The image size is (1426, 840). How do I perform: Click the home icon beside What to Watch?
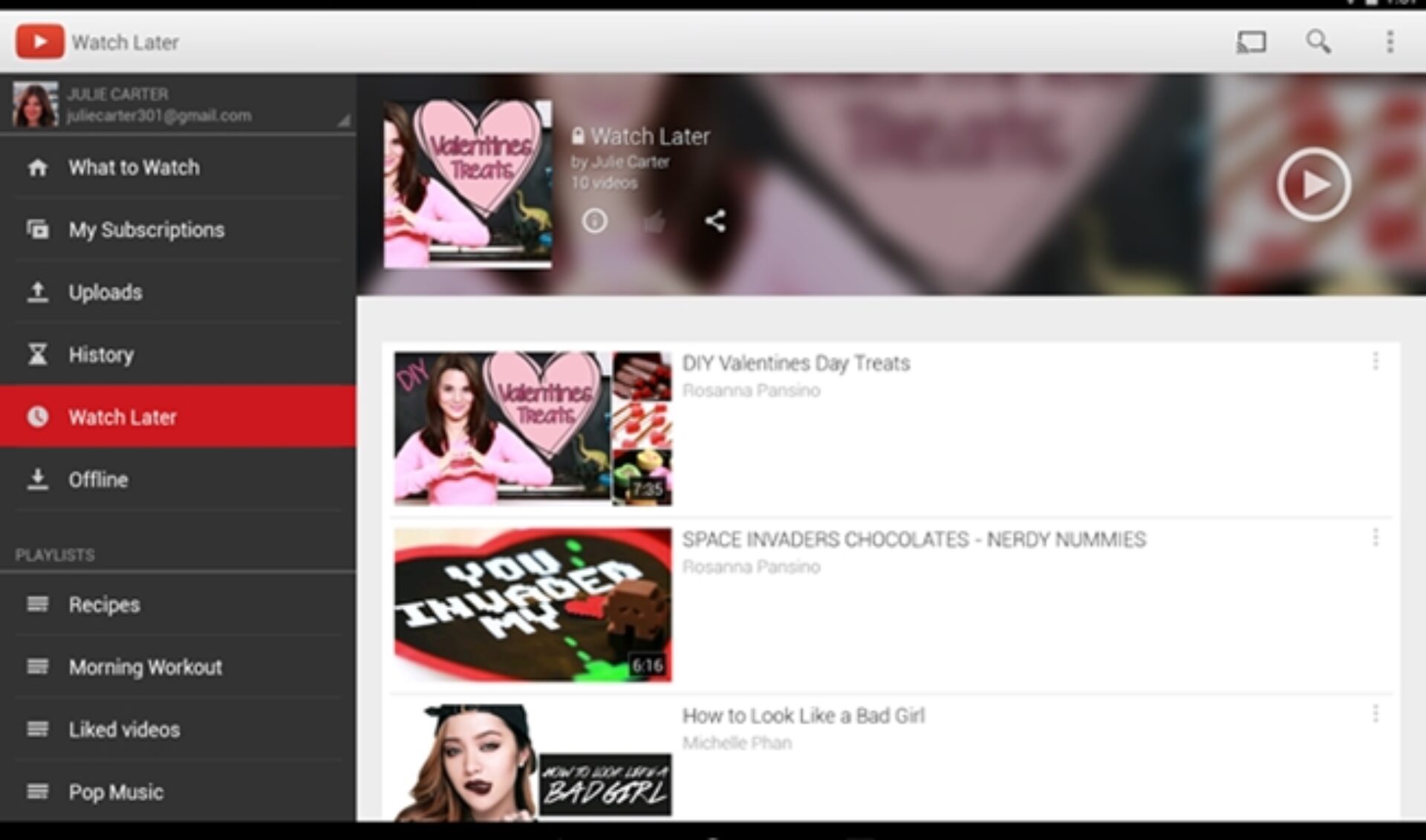point(38,168)
